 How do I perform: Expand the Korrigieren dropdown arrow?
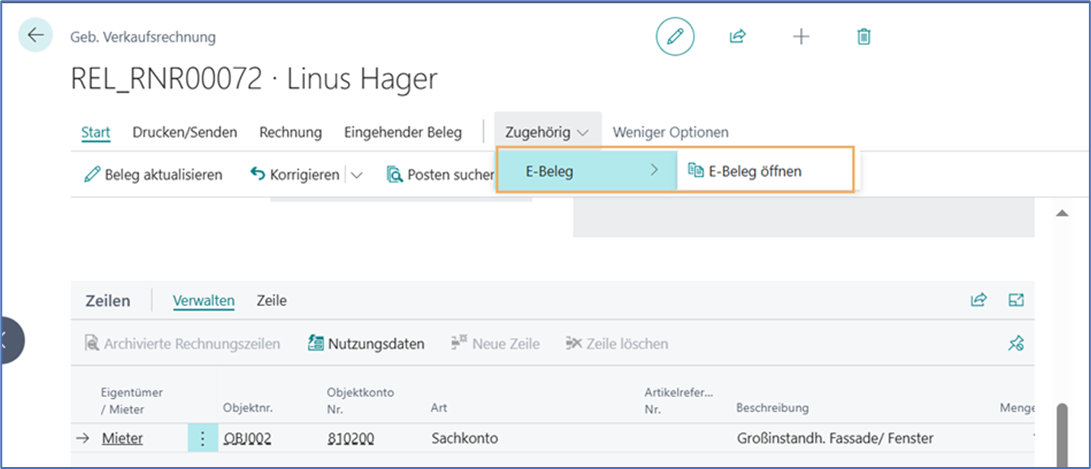(357, 175)
